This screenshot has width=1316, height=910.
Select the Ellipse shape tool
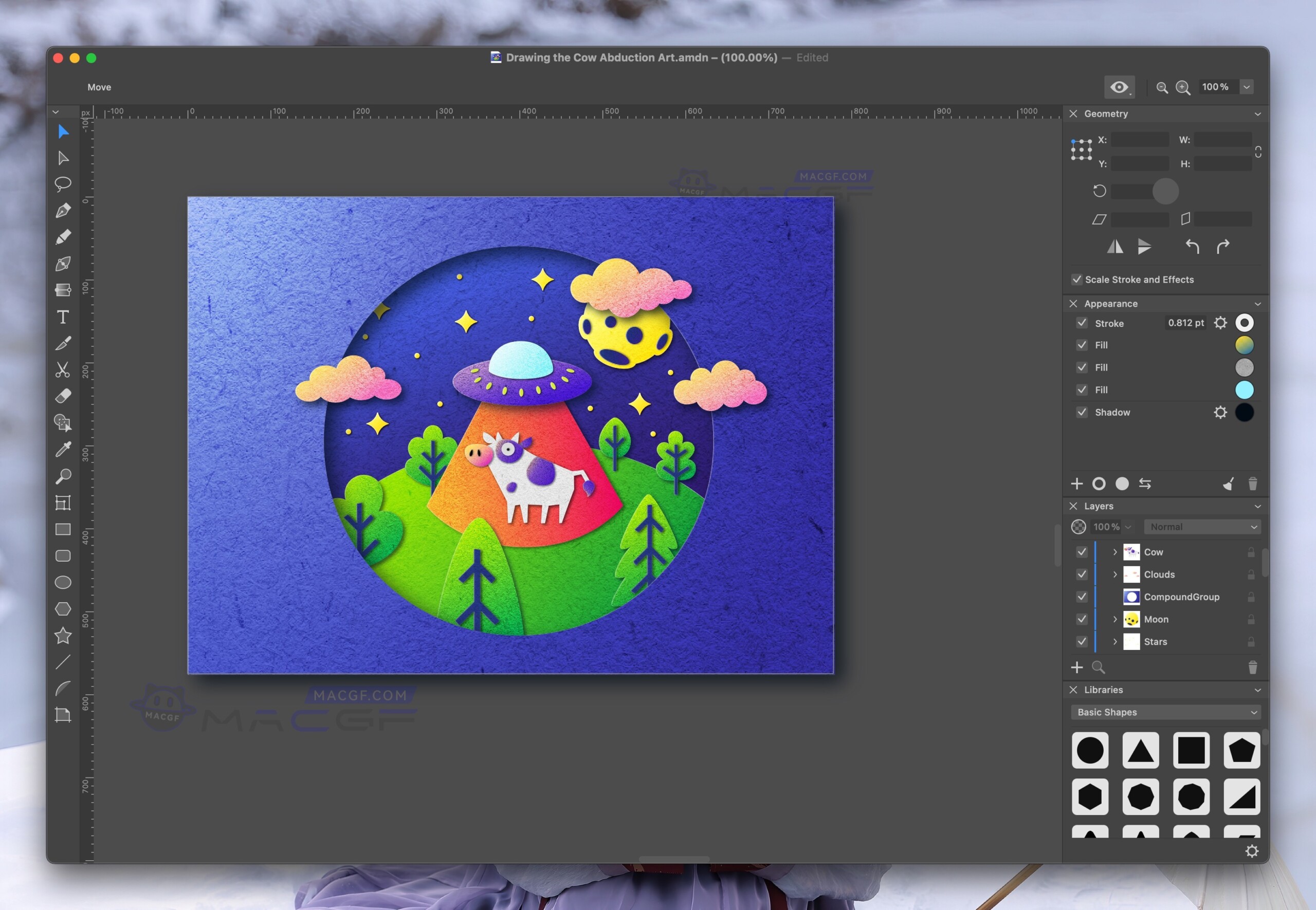(x=63, y=582)
